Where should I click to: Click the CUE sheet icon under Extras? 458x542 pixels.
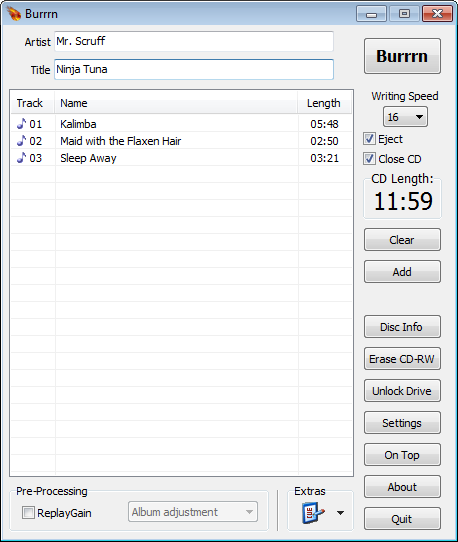[x=313, y=513]
